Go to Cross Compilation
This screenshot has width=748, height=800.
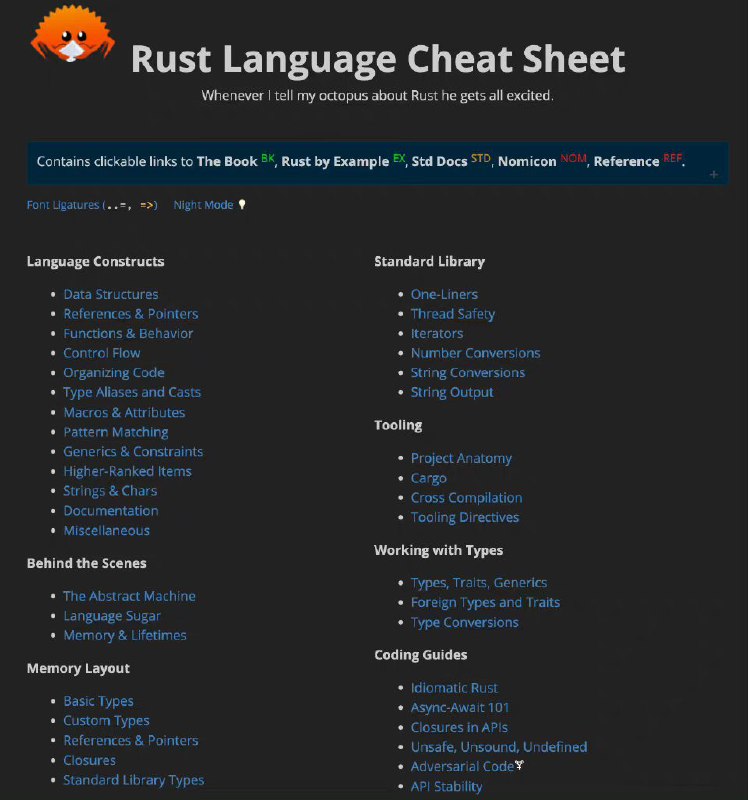pos(467,498)
